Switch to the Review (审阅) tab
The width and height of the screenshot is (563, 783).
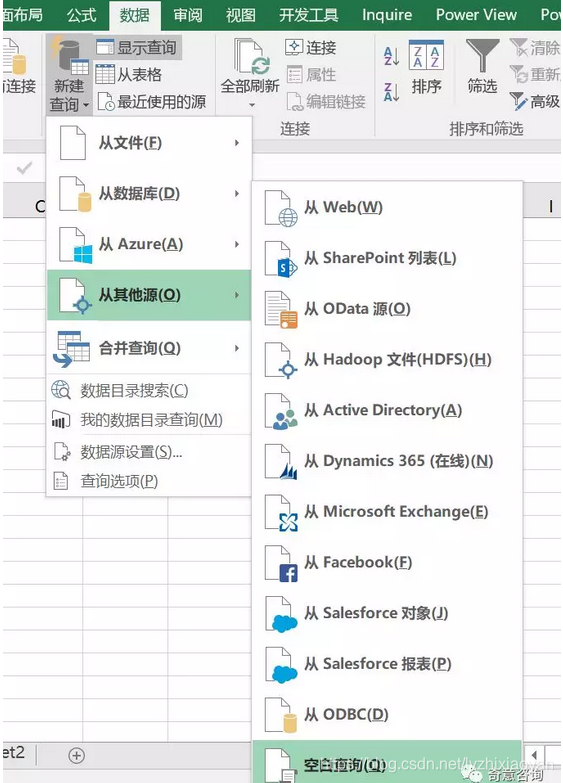click(188, 15)
